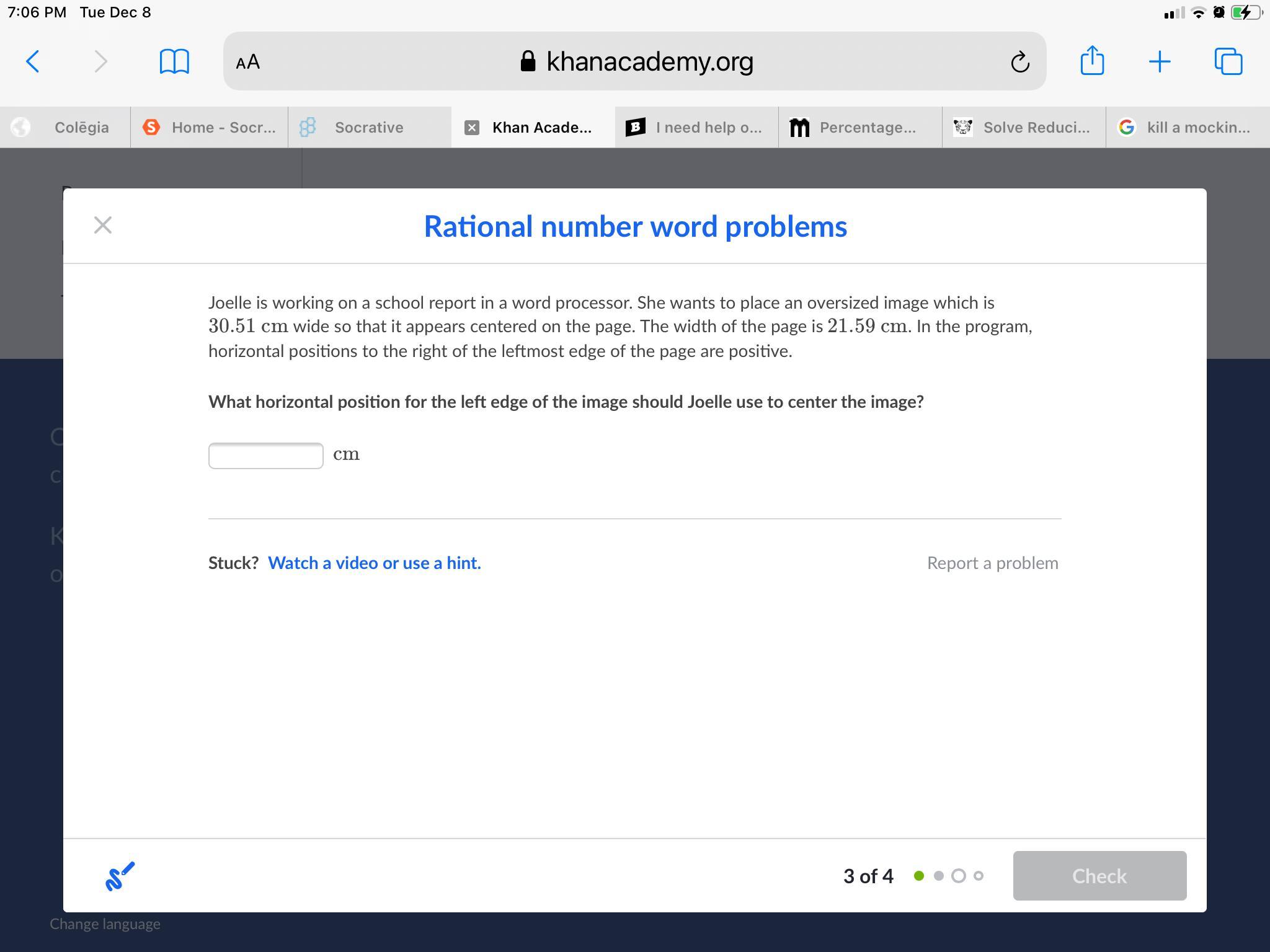
Task: Switch to the Socrative tab
Action: click(369, 128)
